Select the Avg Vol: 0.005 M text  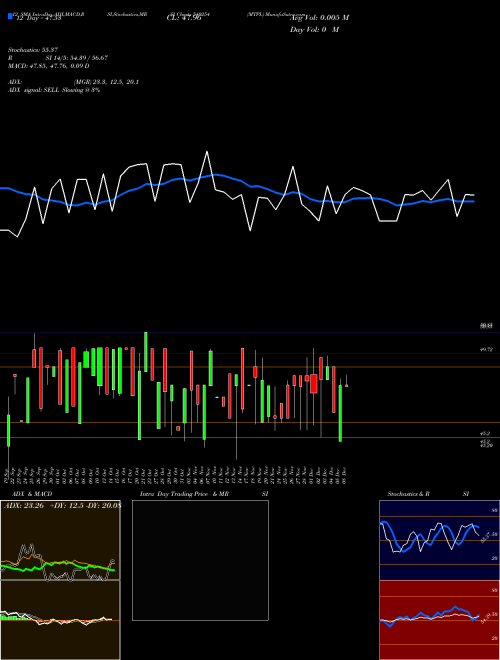(x=320, y=18)
